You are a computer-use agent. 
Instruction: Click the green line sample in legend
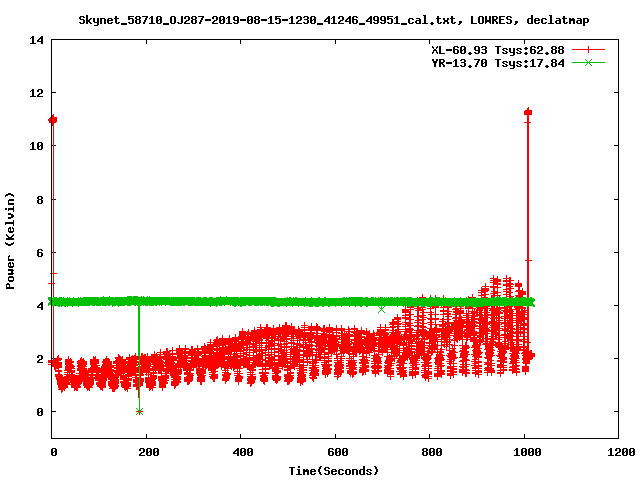[588, 62]
